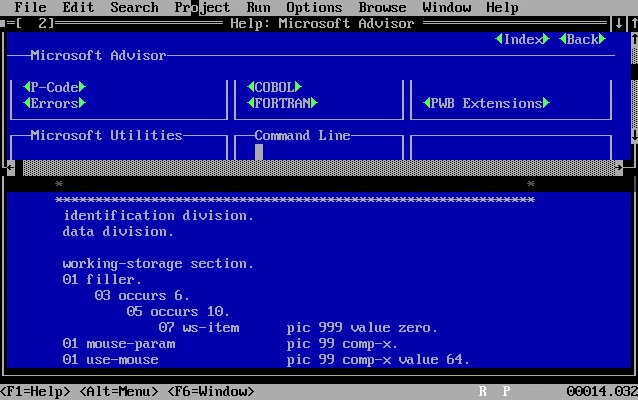Image resolution: width=638 pixels, height=400 pixels.
Task: Click 'pic 999 value zero.' in the code
Action: click(362, 327)
